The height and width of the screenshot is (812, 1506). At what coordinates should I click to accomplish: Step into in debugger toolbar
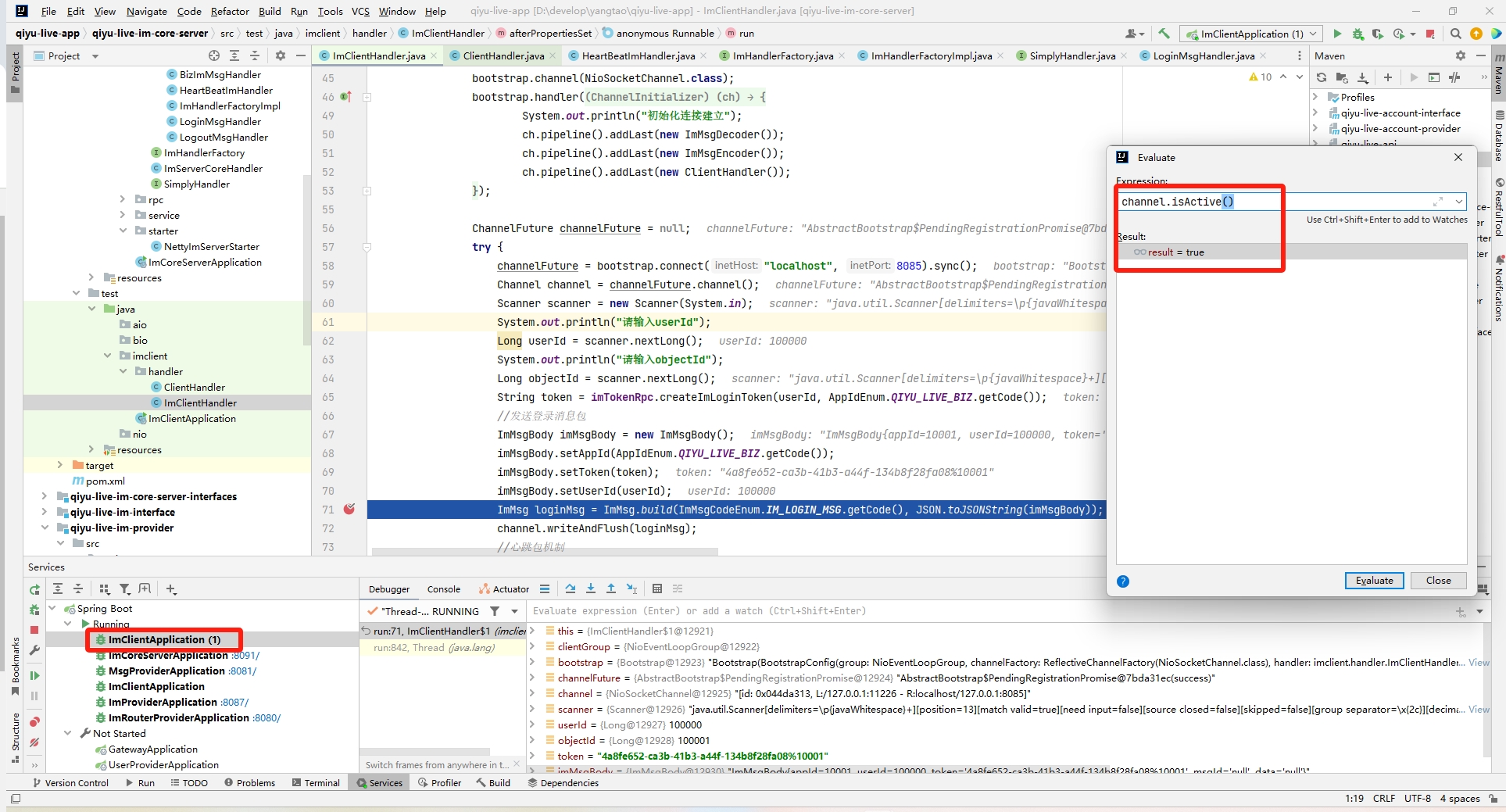[x=591, y=588]
